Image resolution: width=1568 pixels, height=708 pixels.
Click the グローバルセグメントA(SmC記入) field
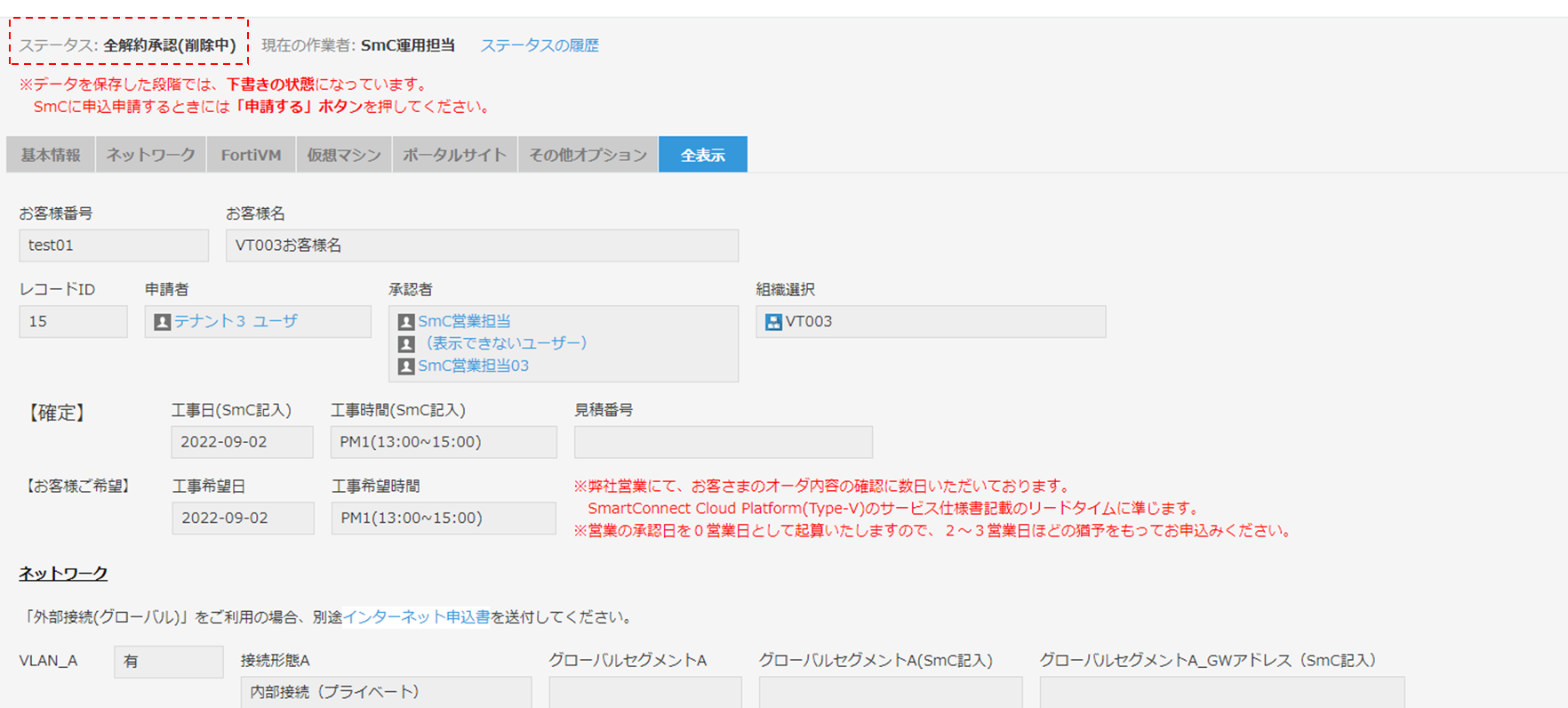point(891,692)
